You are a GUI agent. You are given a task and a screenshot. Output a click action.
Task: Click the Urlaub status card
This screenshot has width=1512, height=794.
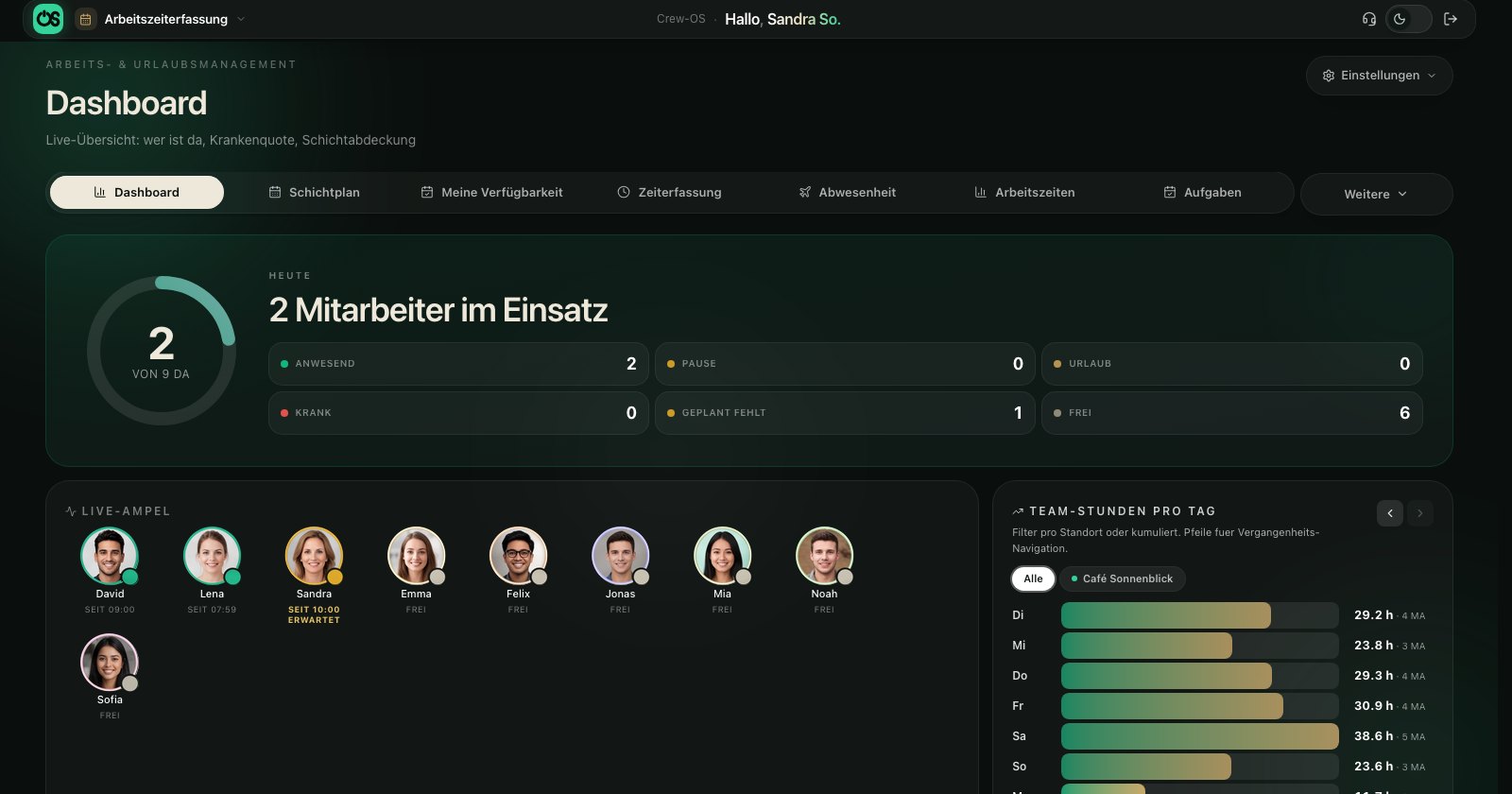pyautogui.click(x=1232, y=364)
